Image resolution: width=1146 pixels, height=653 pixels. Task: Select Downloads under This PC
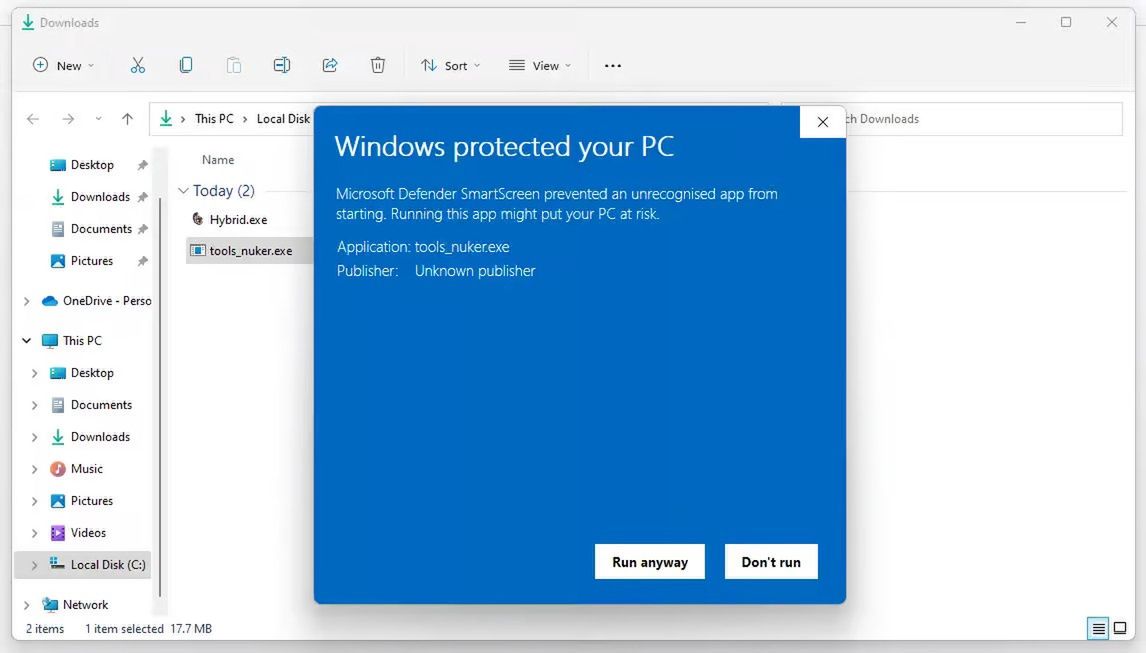click(100, 437)
